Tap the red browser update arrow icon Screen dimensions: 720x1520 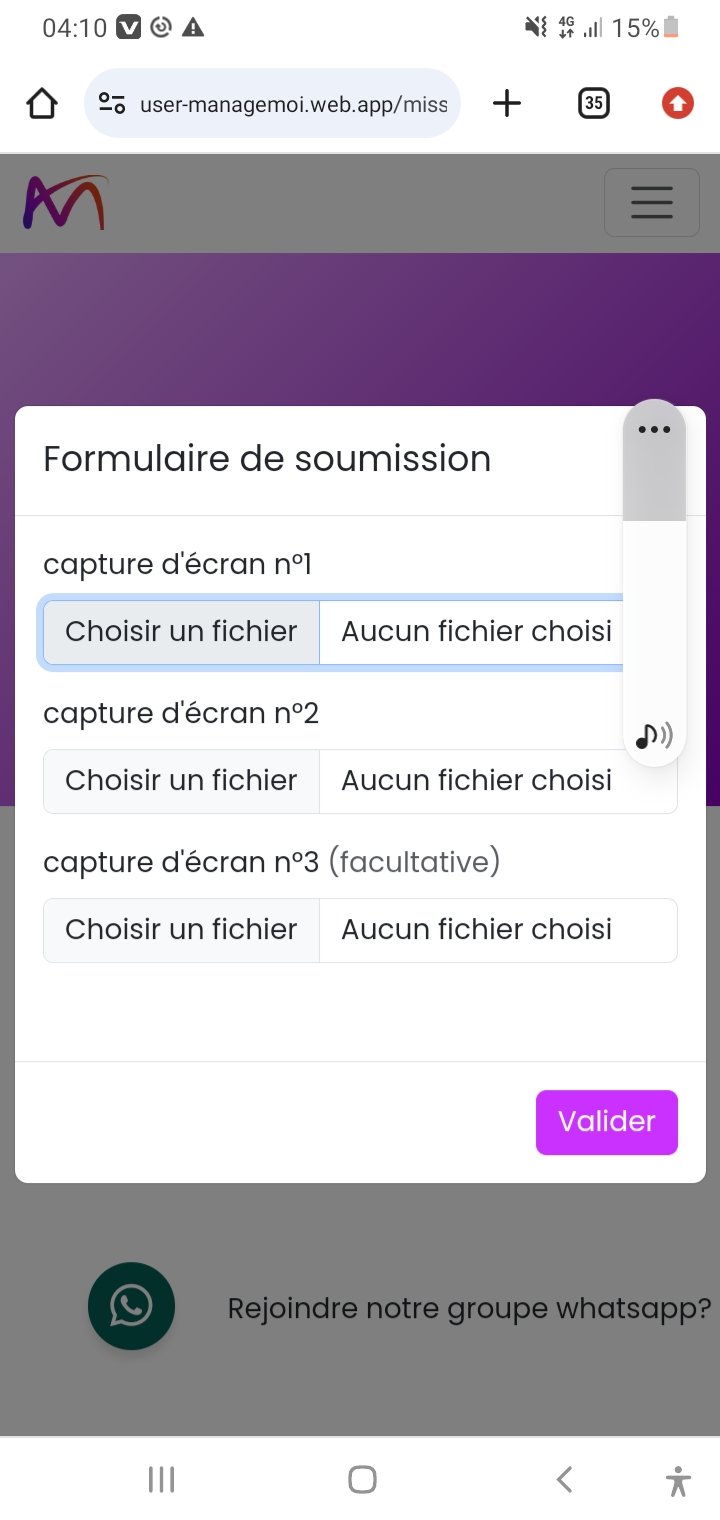coord(678,103)
